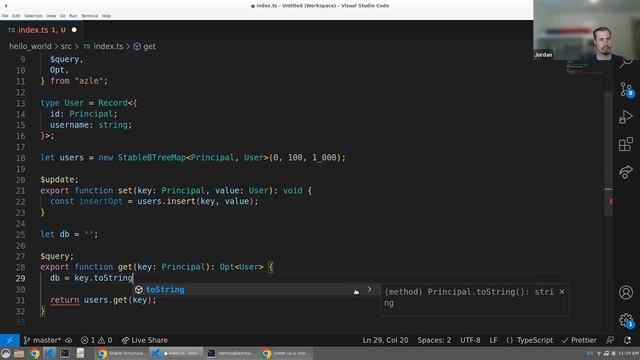The height and width of the screenshot is (360, 640).
Task: Change file encoding via UTF-8
Action: coord(470,340)
